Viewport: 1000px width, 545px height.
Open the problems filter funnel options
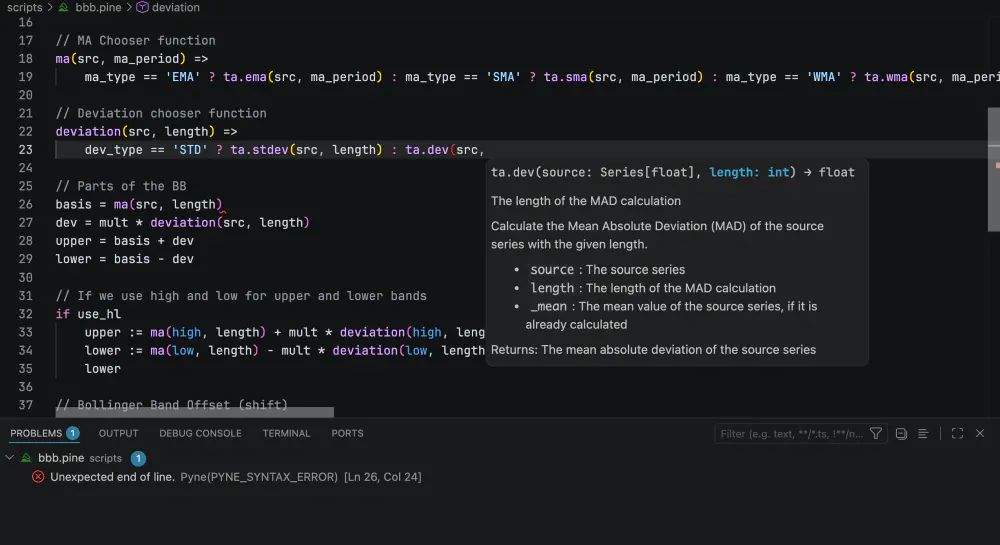coord(876,433)
